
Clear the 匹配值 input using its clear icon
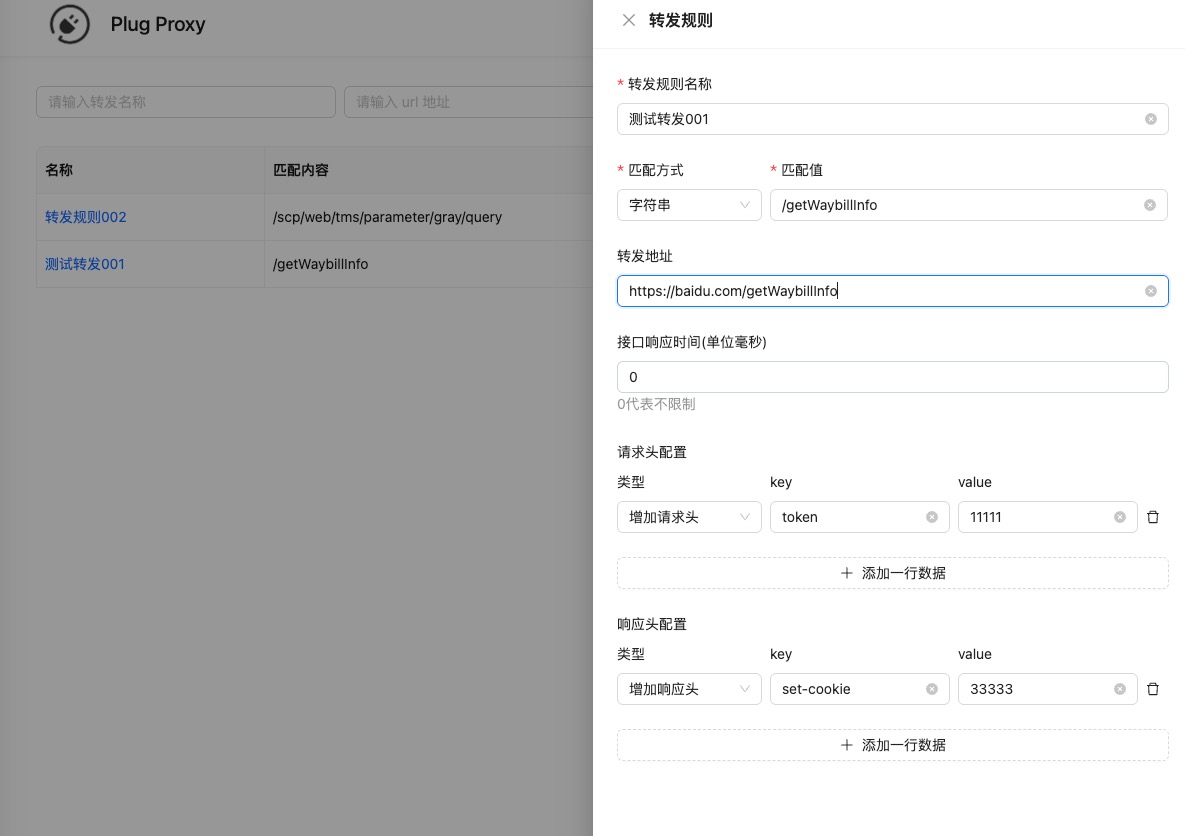click(1149, 206)
